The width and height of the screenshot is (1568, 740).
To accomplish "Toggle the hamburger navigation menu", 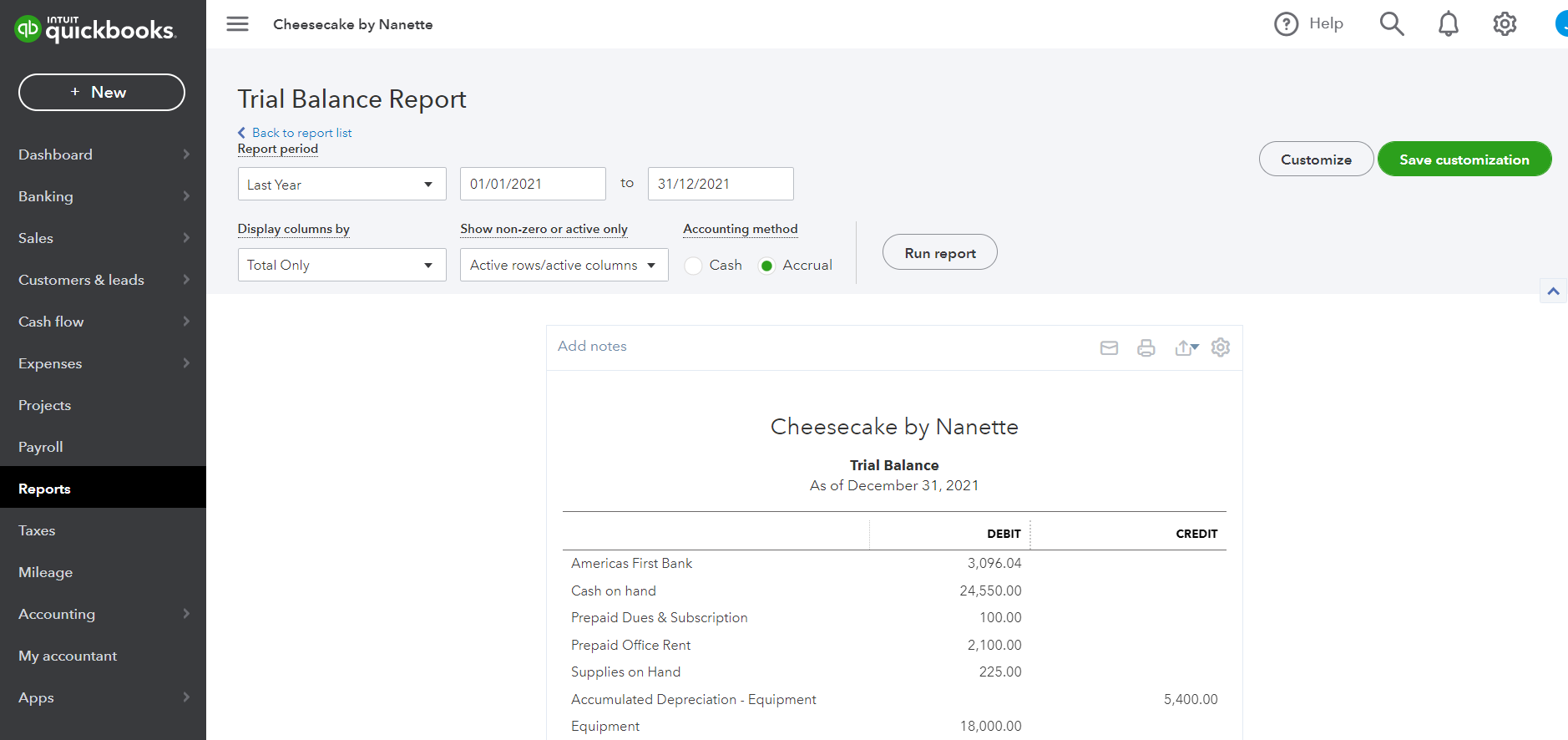I will (238, 24).
